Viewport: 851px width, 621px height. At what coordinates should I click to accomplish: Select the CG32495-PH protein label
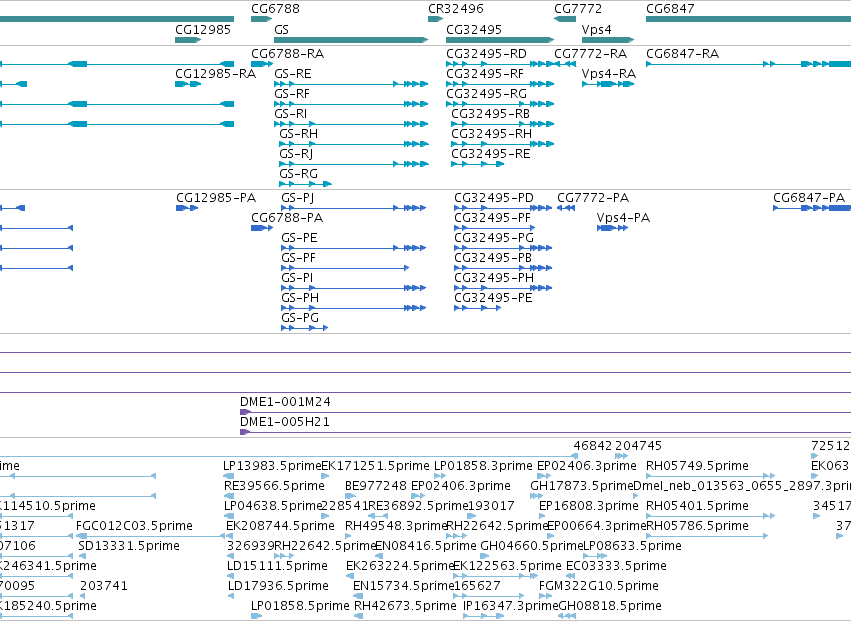coord(494,278)
